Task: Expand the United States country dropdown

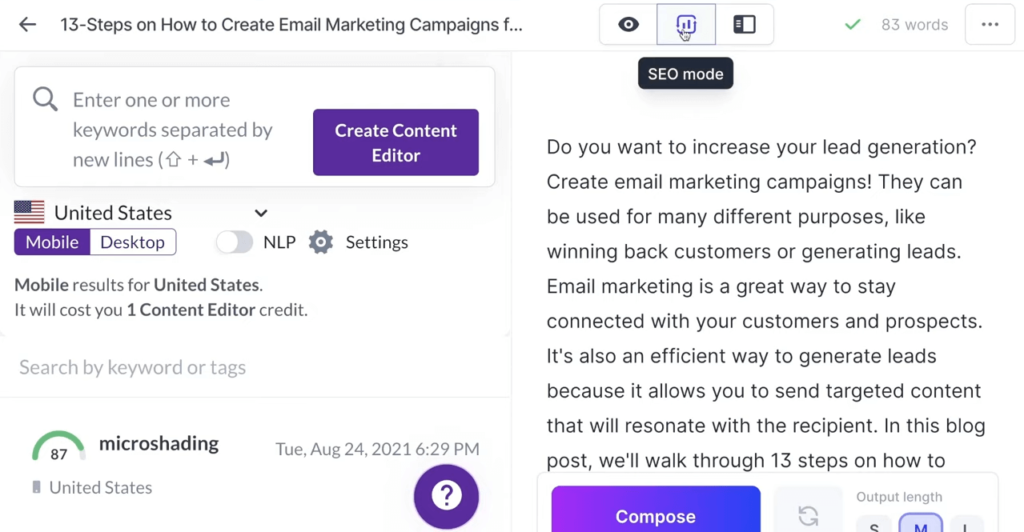Action: pos(260,213)
